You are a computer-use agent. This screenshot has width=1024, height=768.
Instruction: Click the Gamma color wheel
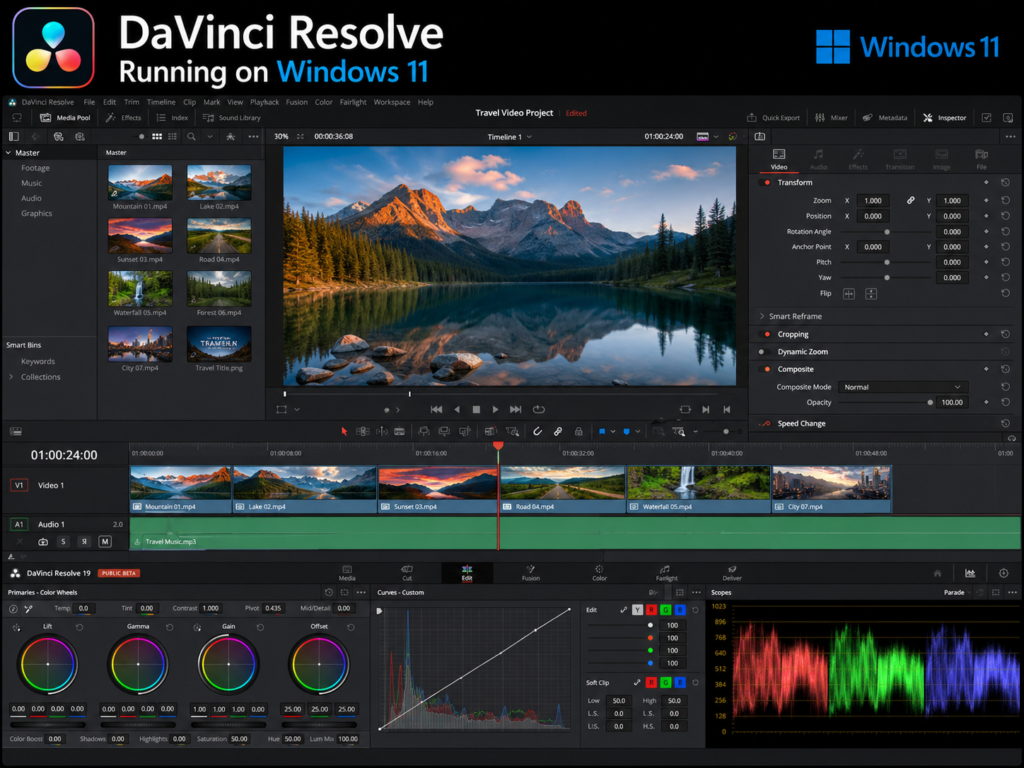[x=138, y=664]
